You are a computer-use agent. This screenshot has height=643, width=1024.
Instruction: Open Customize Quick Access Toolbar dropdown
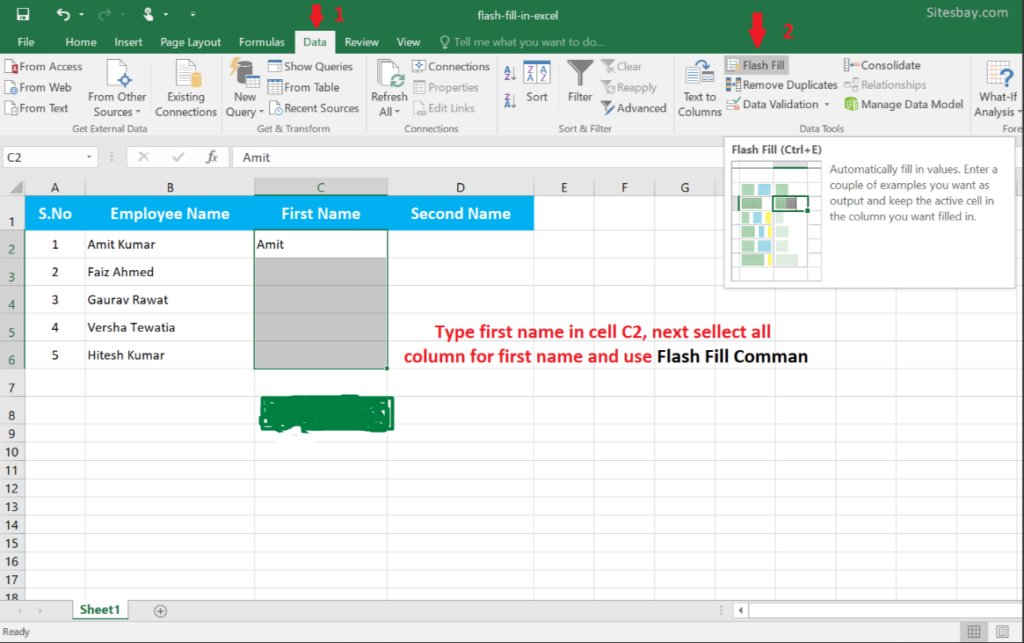(193, 14)
